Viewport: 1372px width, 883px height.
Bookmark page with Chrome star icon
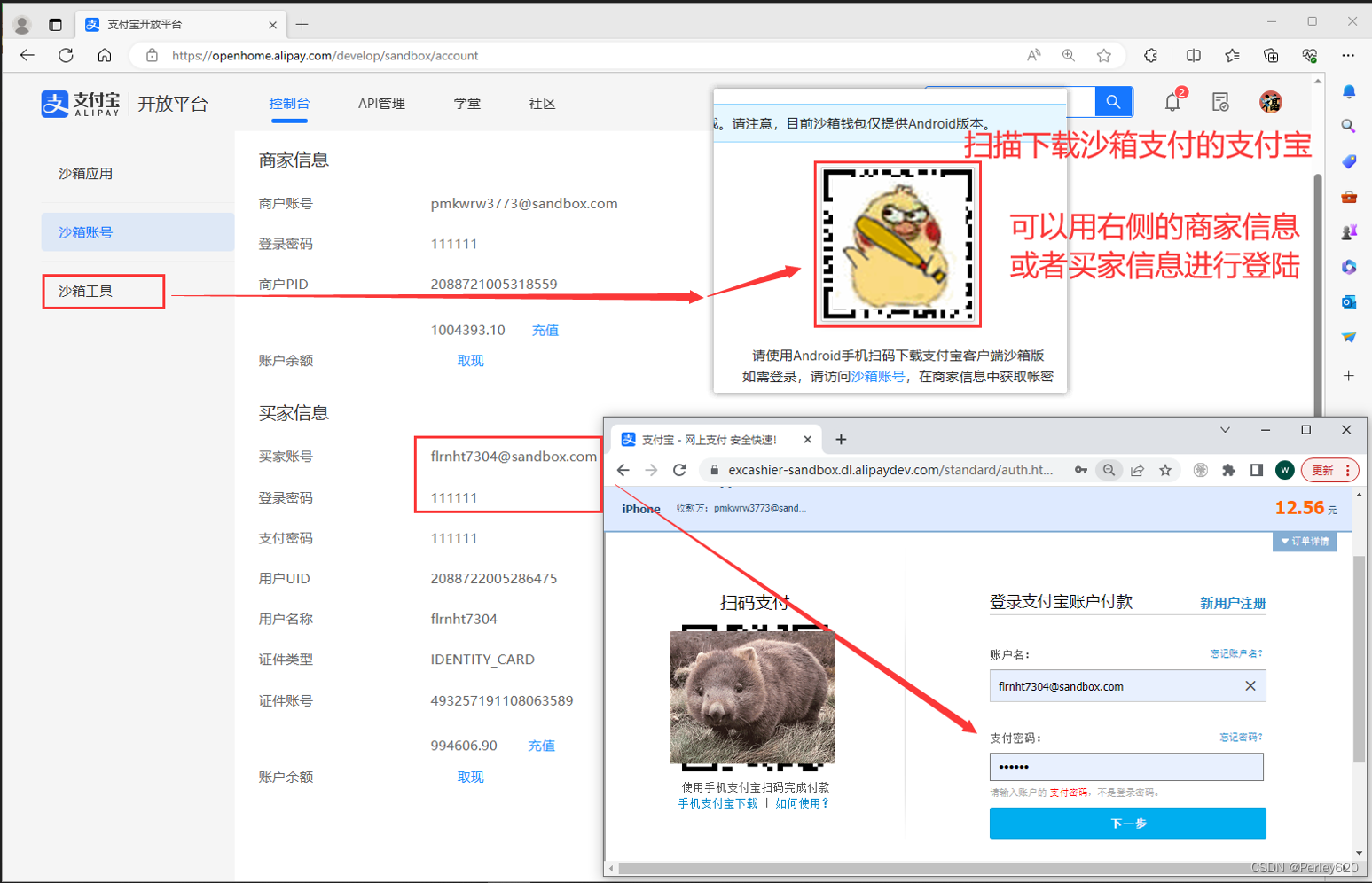[1165, 470]
